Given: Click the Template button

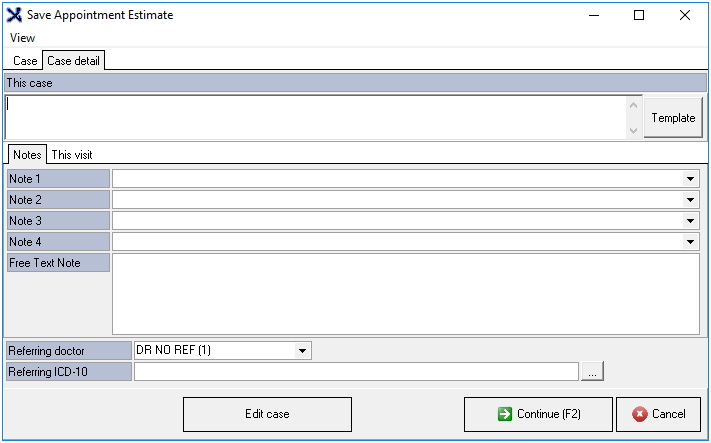Looking at the screenshot, I should (673, 118).
